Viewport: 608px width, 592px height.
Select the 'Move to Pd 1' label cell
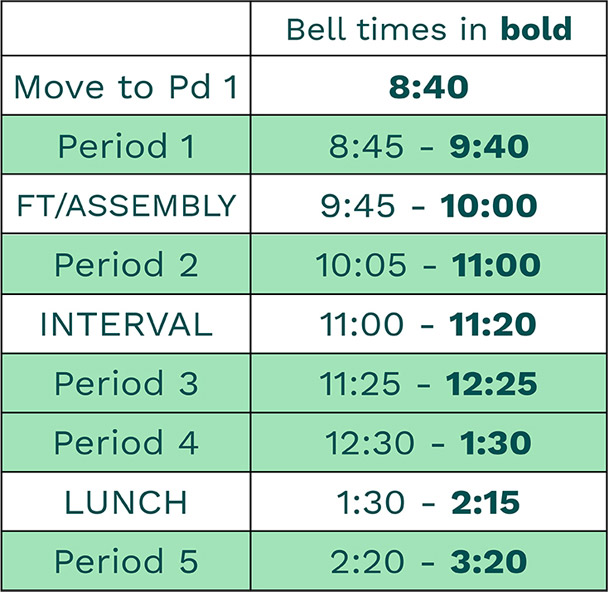point(126,86)
